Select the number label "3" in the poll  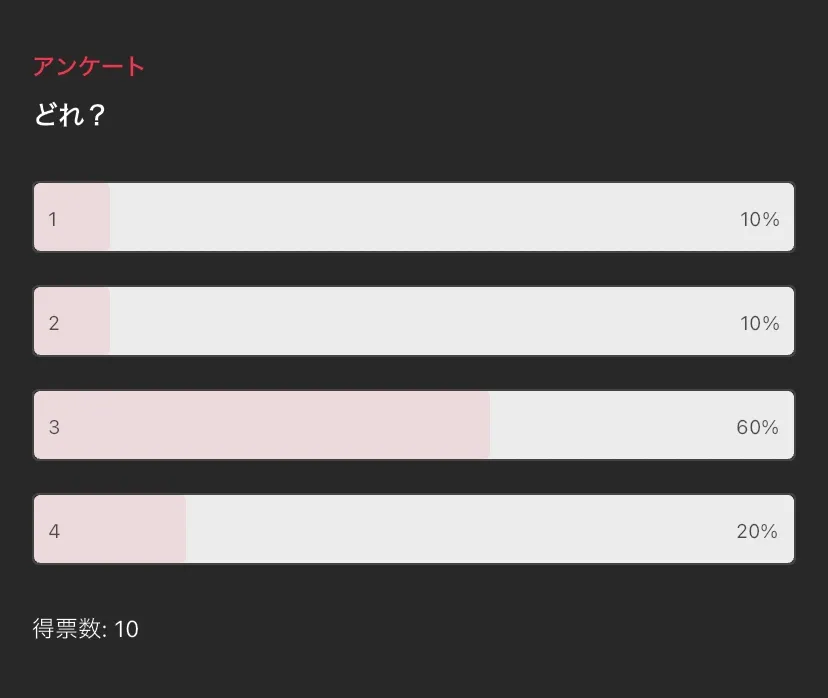[x=54, y=427]
